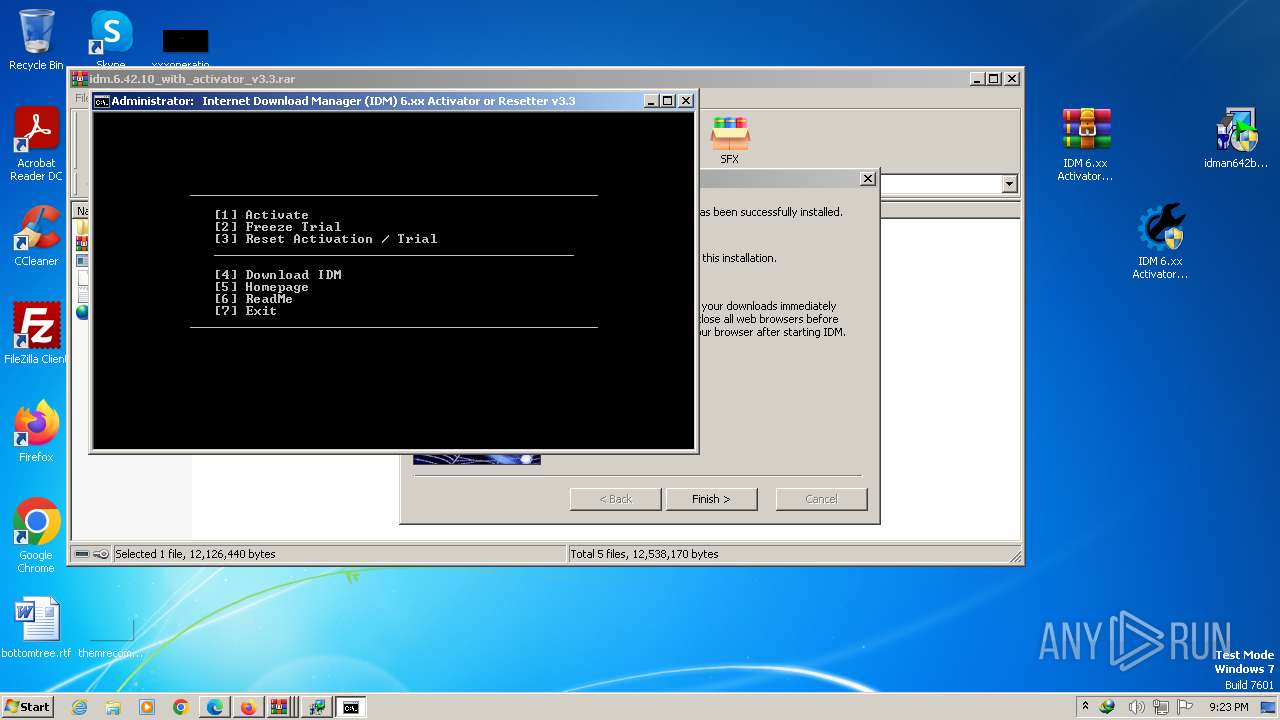Open Acrobat Reader DC desktop shortcut
Screen dimensions: 1280x720
tap(36, 144)
